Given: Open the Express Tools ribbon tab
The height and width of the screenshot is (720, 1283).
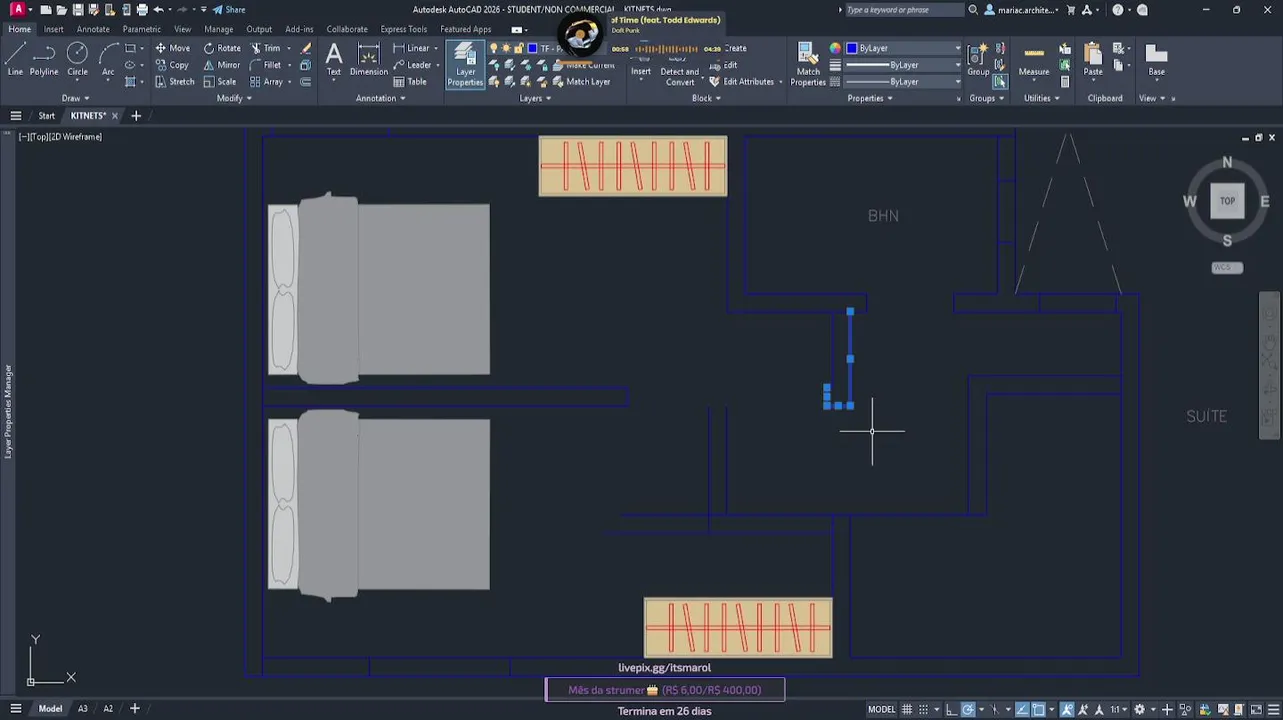Looking at the screenshot, I should 403,29.
